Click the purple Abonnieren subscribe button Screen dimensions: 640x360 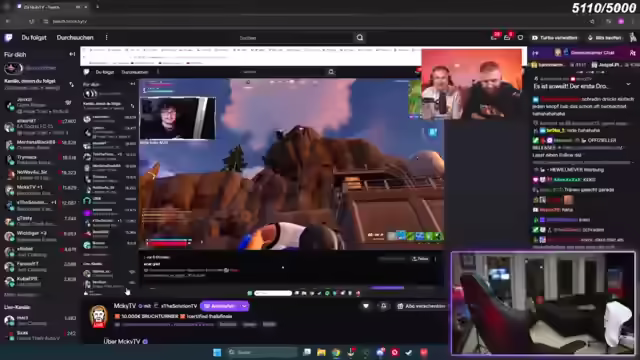[x=220, y=306]
